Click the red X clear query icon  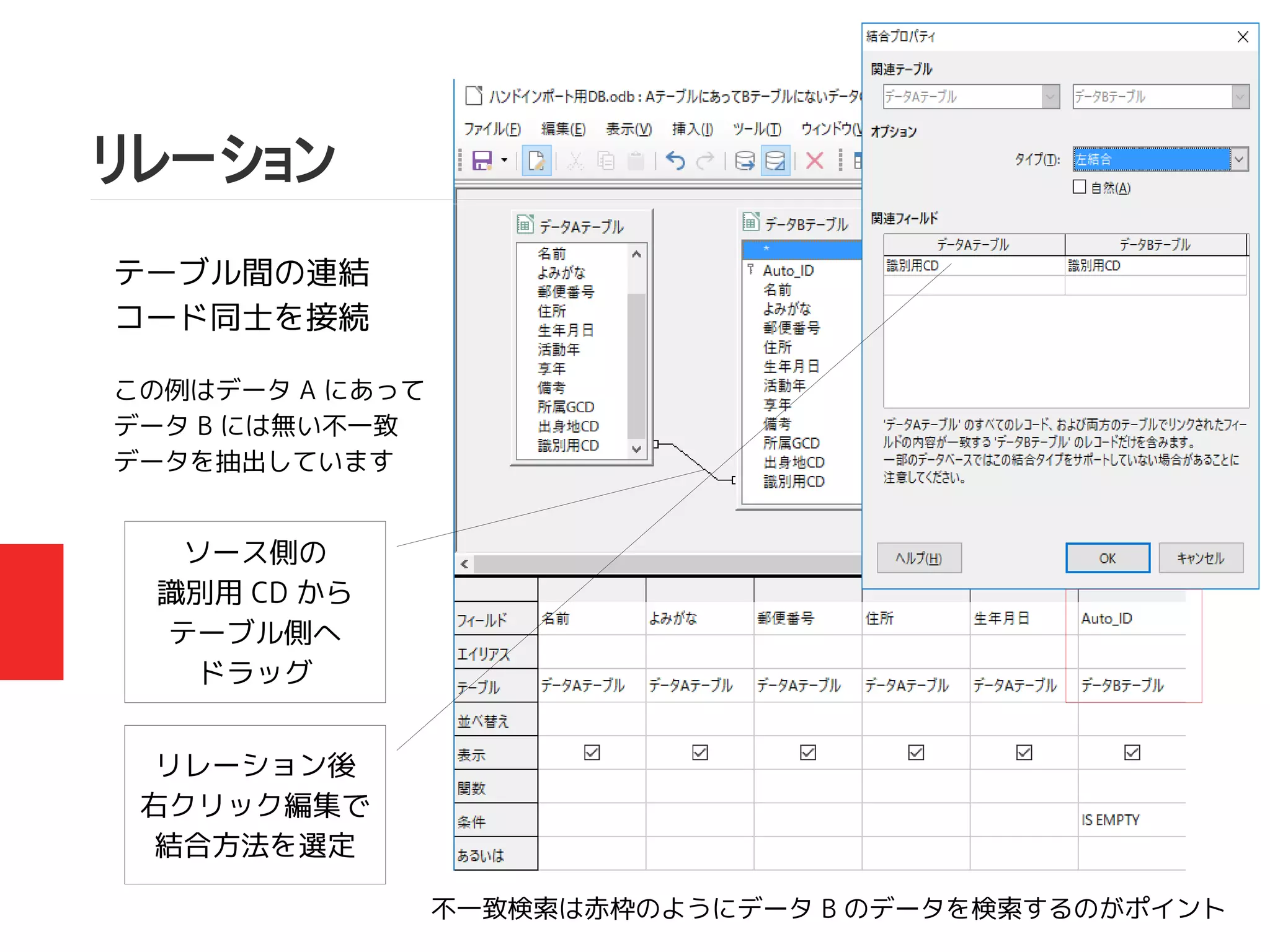tap(815, 161)
